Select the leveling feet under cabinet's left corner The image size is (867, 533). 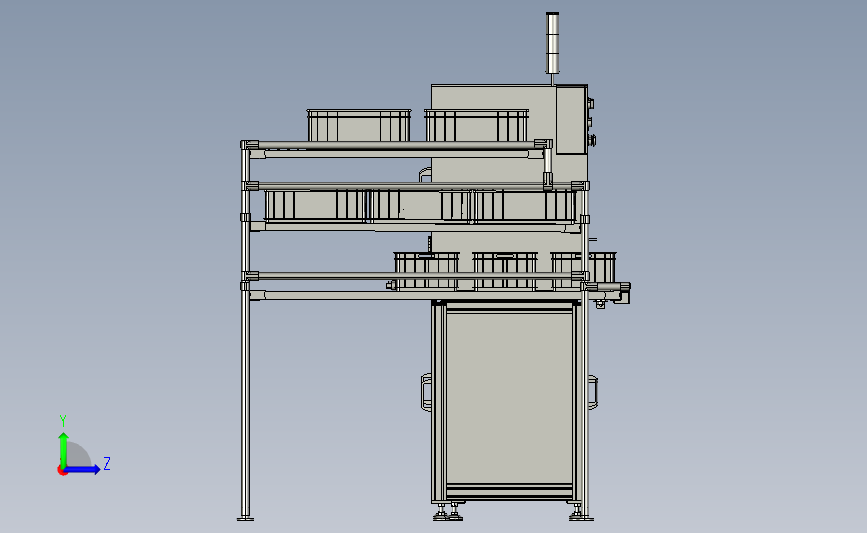[448, 511]
